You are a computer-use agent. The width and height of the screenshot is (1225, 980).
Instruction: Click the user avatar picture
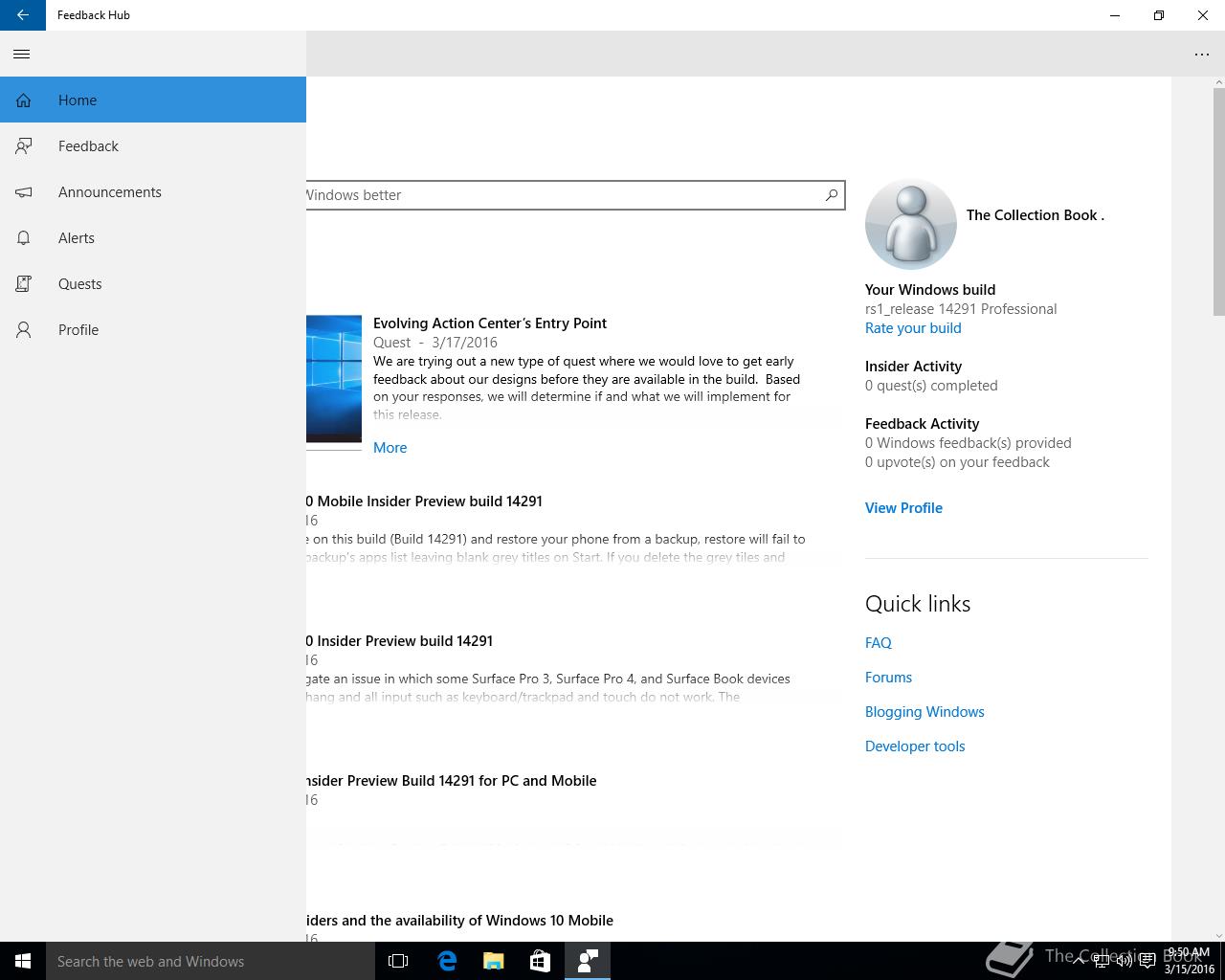tap(911, 224)
